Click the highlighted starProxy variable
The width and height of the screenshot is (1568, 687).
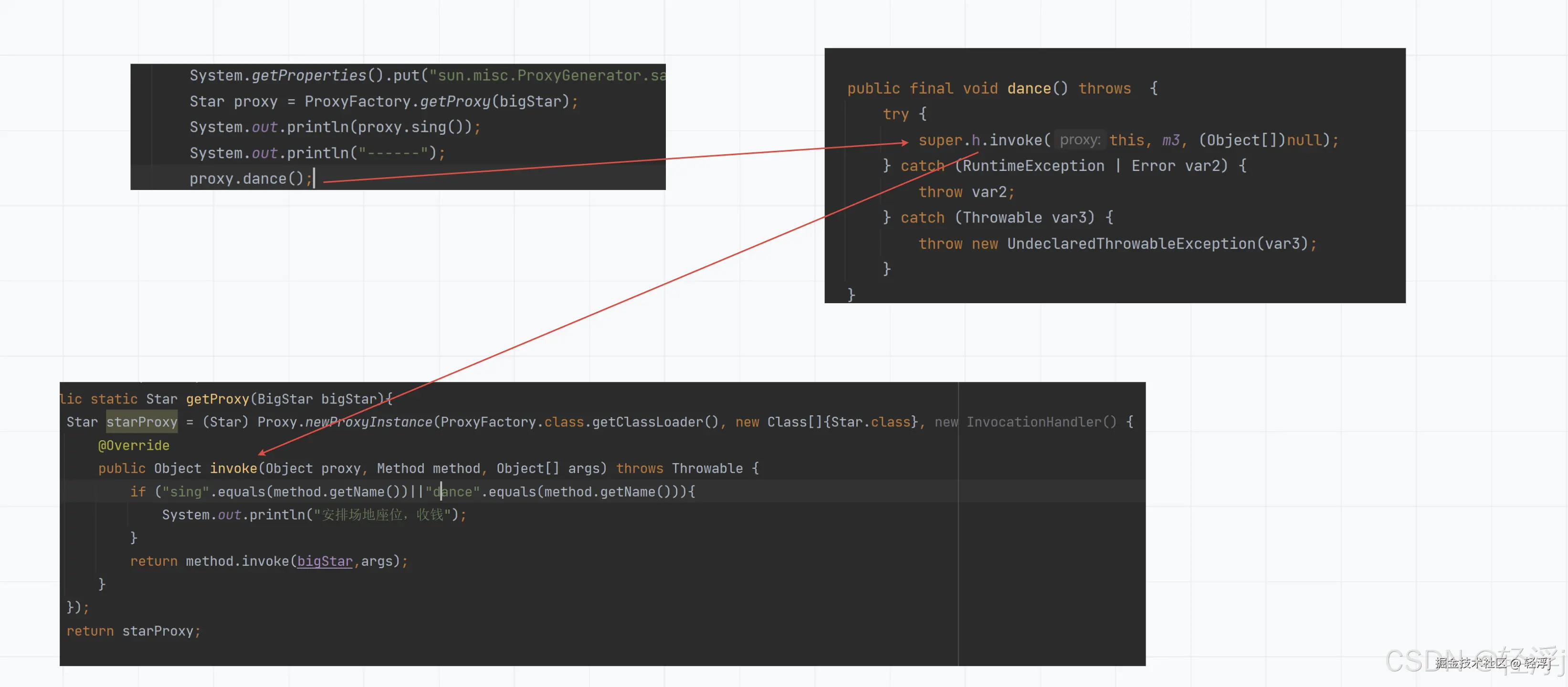pyautogui.click(x=142, y=422)
